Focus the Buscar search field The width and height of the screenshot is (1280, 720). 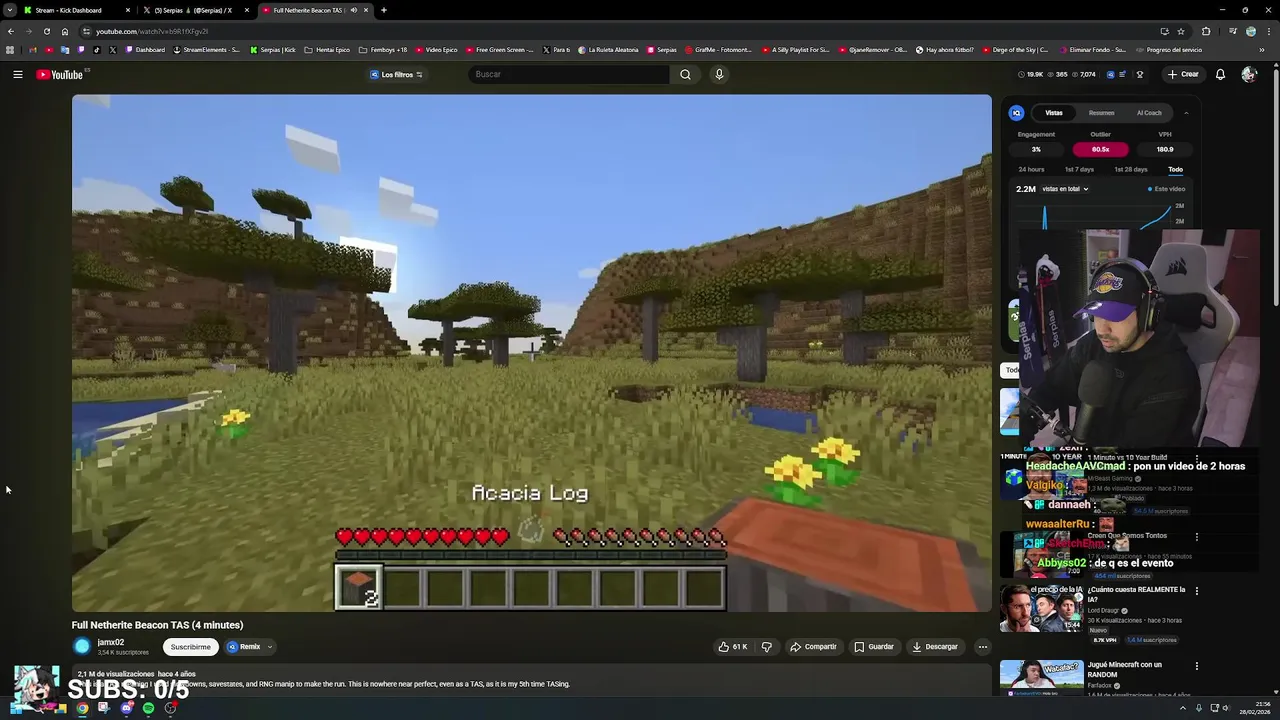pyautogui.click(x=570, y=74)
